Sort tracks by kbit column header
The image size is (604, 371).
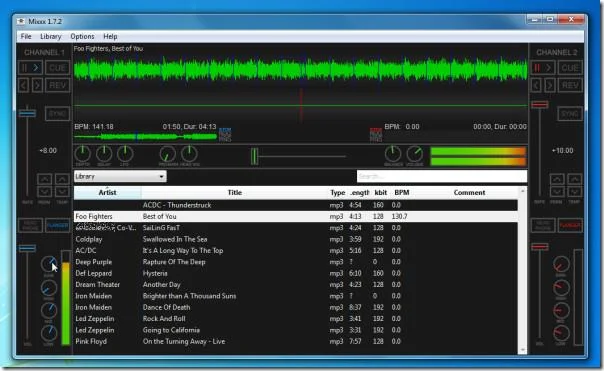381,193
